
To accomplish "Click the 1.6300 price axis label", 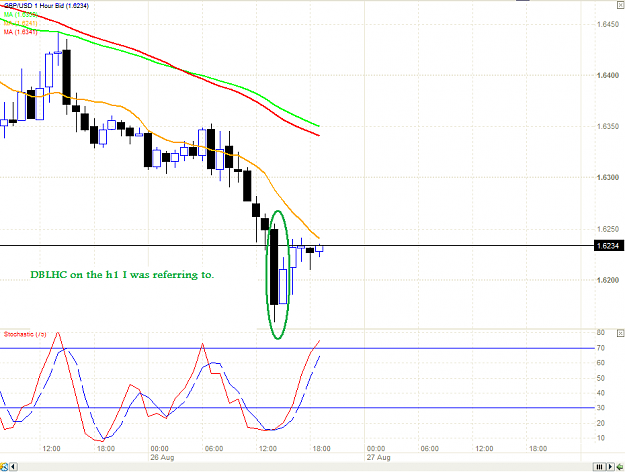I will 608,177.
